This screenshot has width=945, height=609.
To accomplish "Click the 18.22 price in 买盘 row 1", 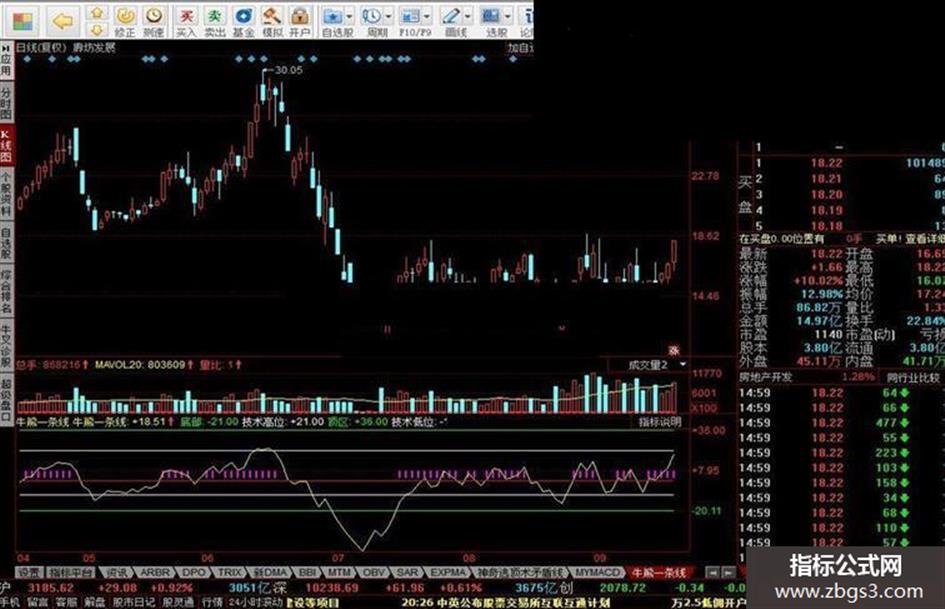I will tap(826, 163).
